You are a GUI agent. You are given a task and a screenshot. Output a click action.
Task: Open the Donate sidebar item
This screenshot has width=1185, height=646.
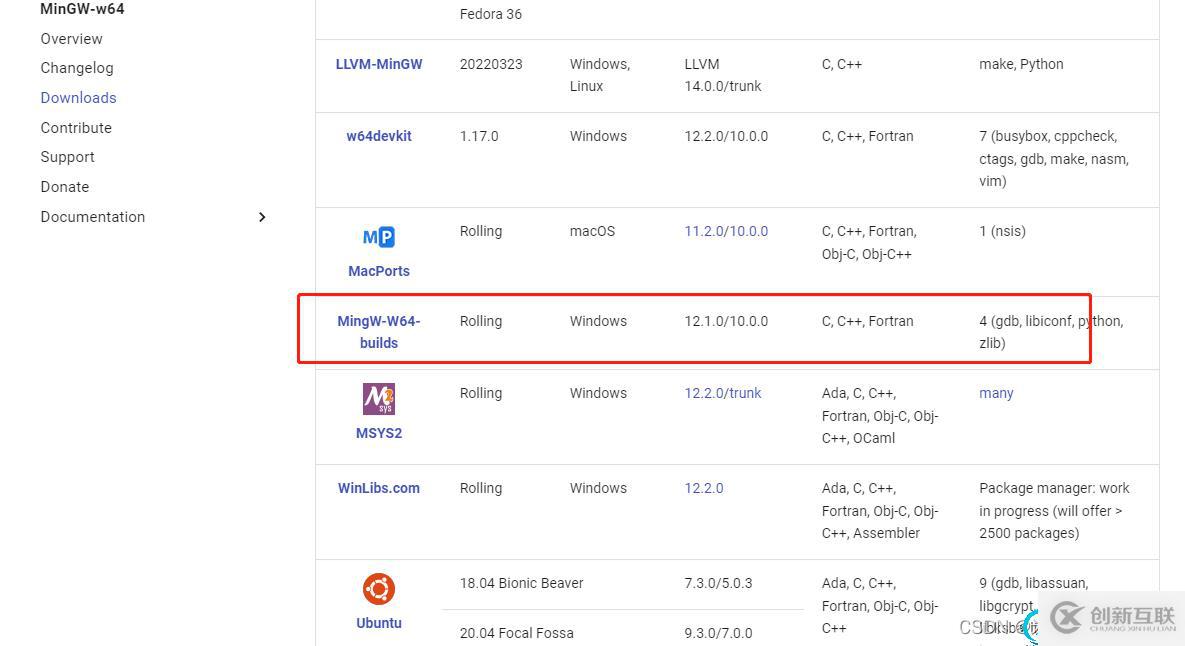tap(65, 187)
